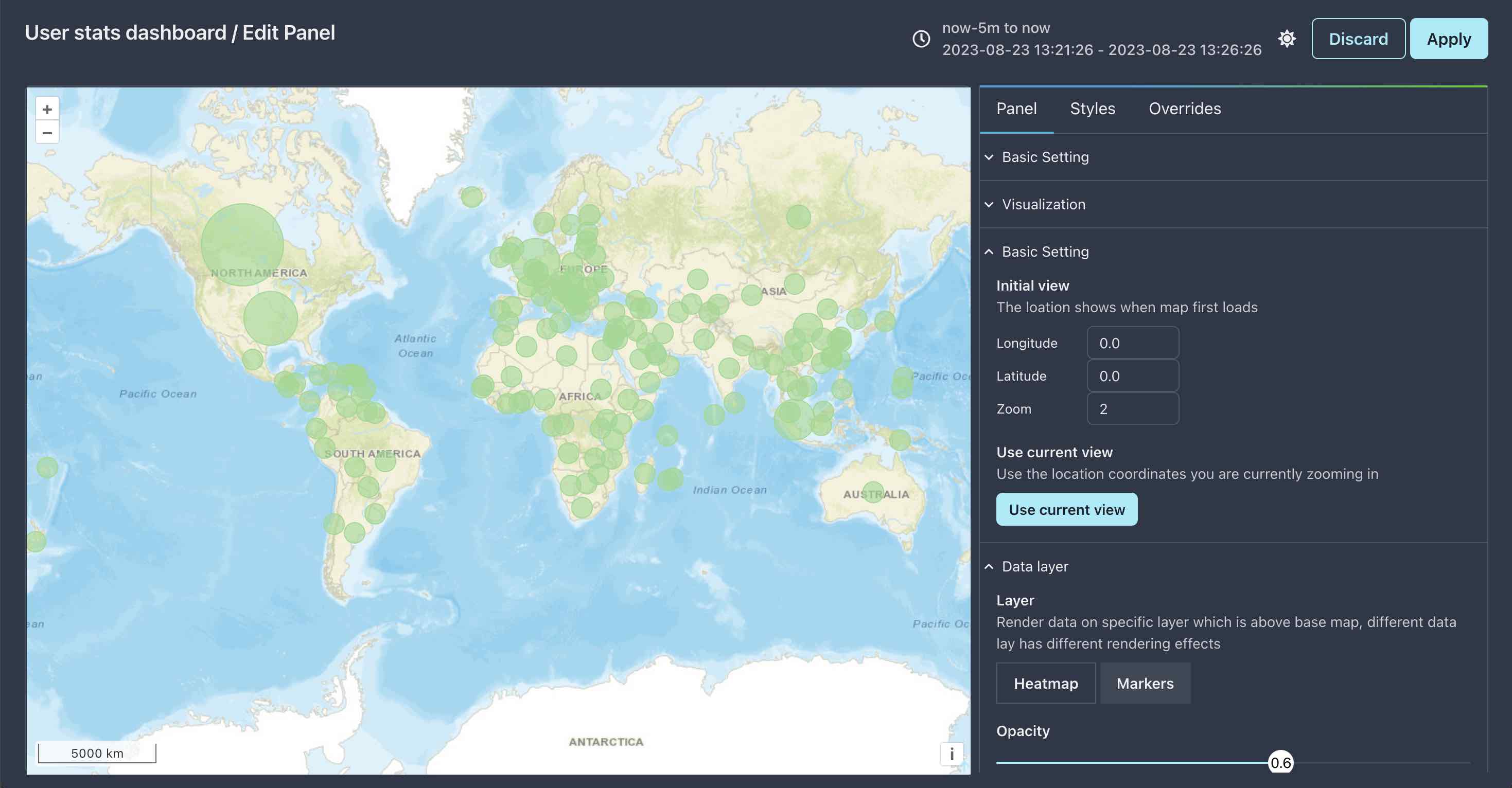The image size is (1512, 788).
Task: Click the Use current view button
Action: (x=1066, y=508)
